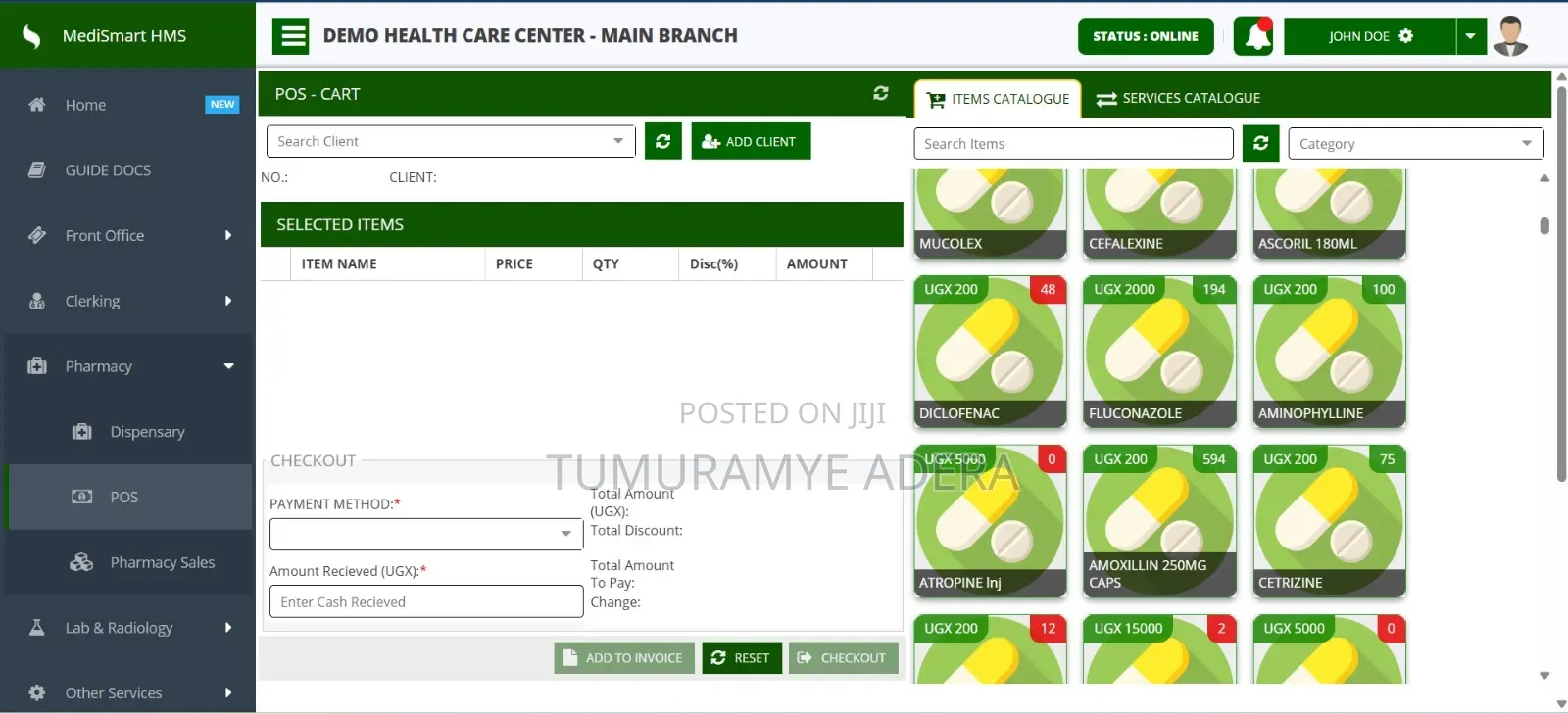This screenshot has height=714, width=1568.
Task: Click the catalogue scrollbar thumb
Action: click(x=1544, y=225)
